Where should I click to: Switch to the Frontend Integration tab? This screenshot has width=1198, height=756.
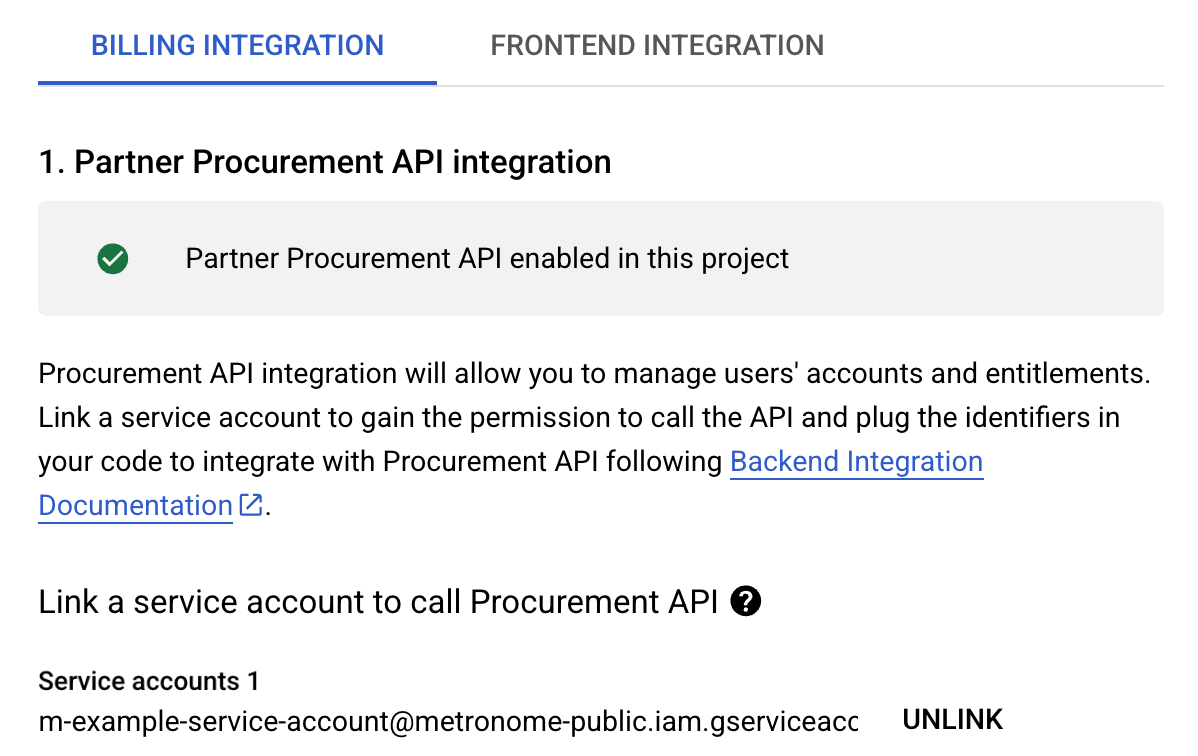point(657,45)
